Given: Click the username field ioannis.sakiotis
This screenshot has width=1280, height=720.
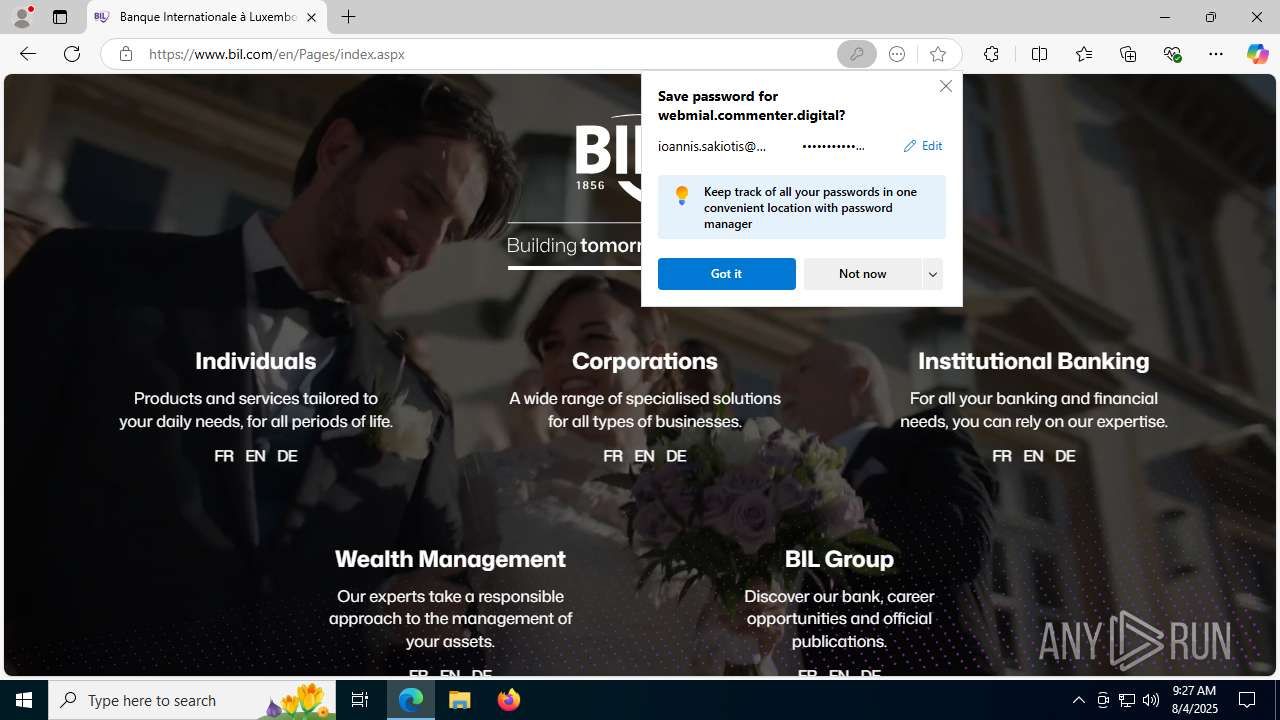Looking at the screenshot, I should tap(712, 146).
